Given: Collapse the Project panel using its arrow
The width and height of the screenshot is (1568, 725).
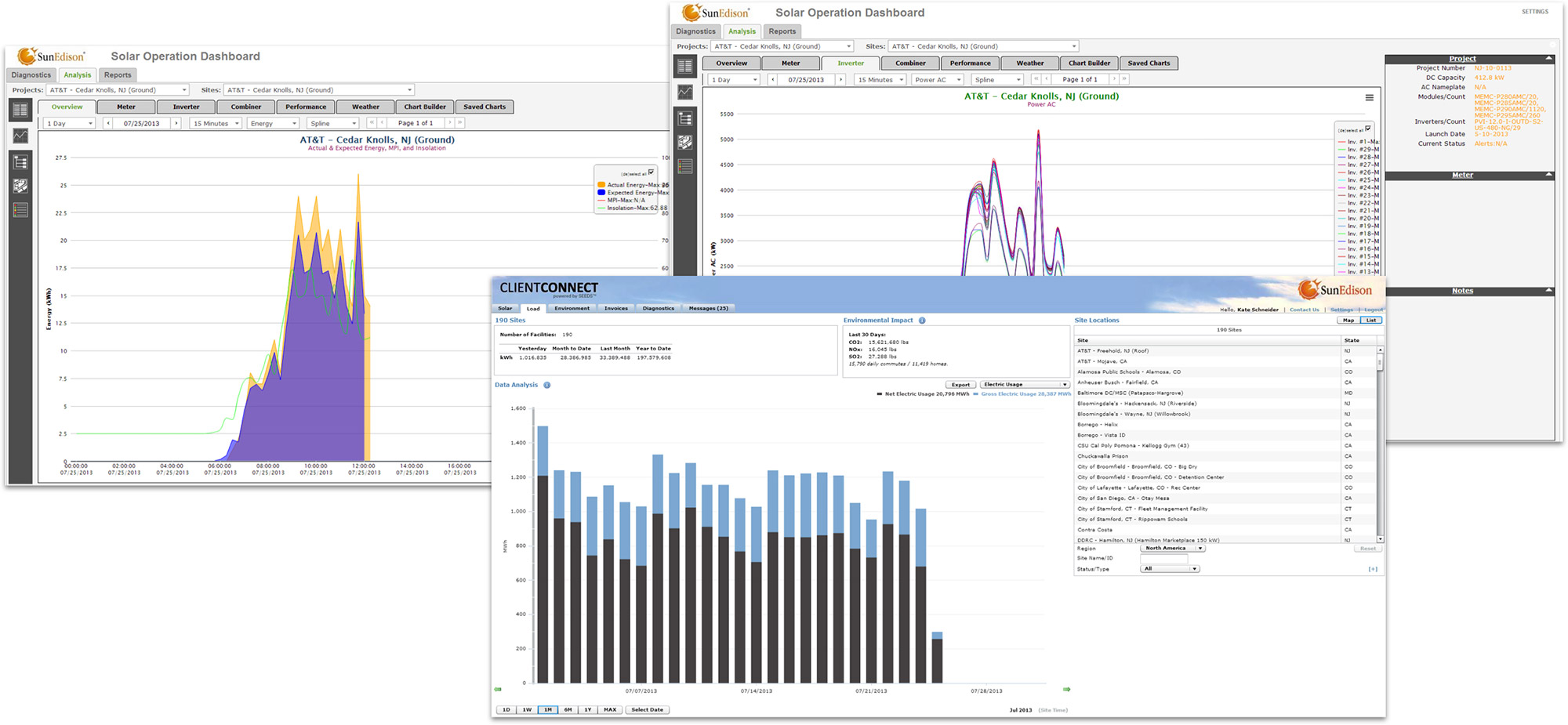Looking at the screenshot, I should tap(1548, 59).
